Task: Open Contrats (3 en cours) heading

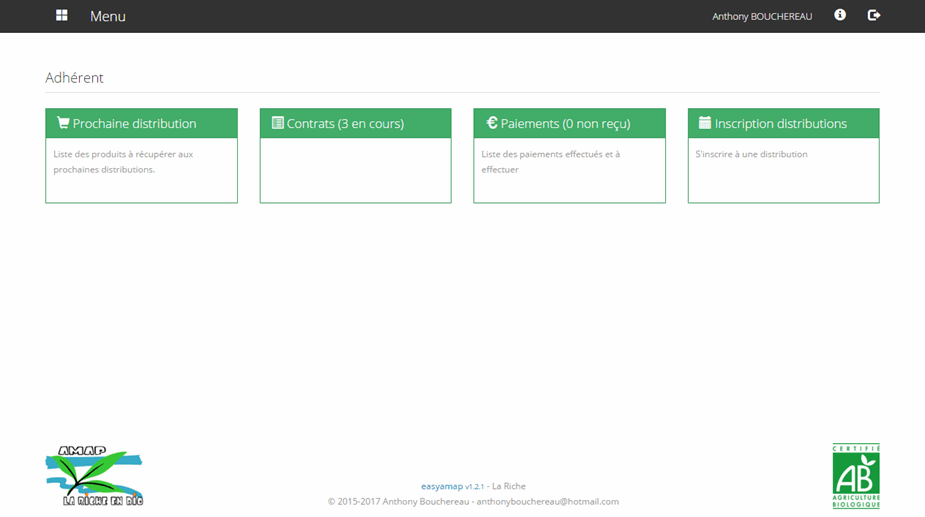Action: pos(345,124)
